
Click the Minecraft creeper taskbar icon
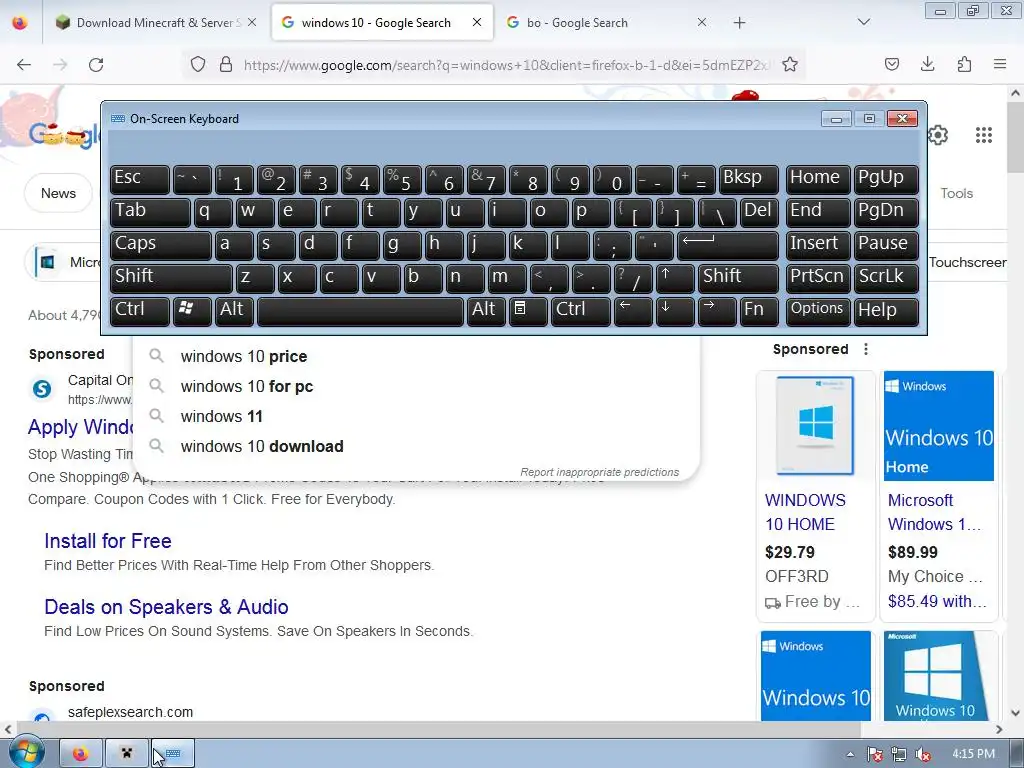(x=127, y=754)
